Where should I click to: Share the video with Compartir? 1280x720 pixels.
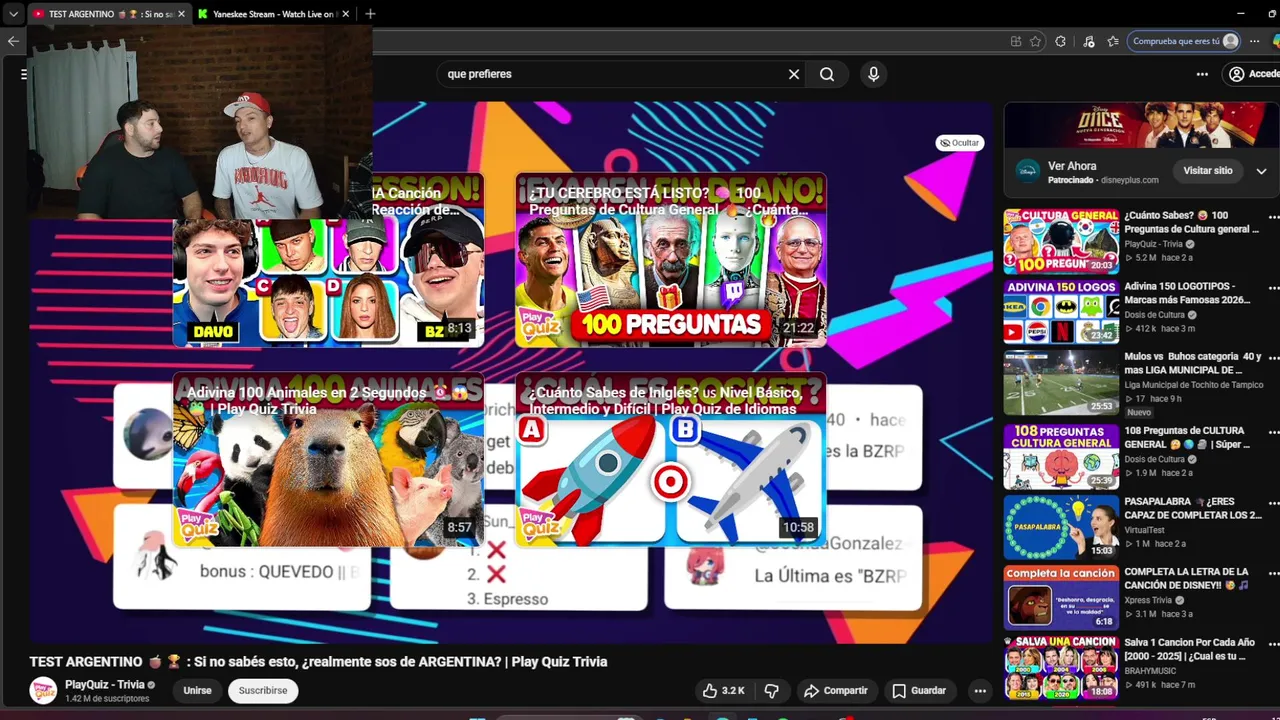coord(836,690)
